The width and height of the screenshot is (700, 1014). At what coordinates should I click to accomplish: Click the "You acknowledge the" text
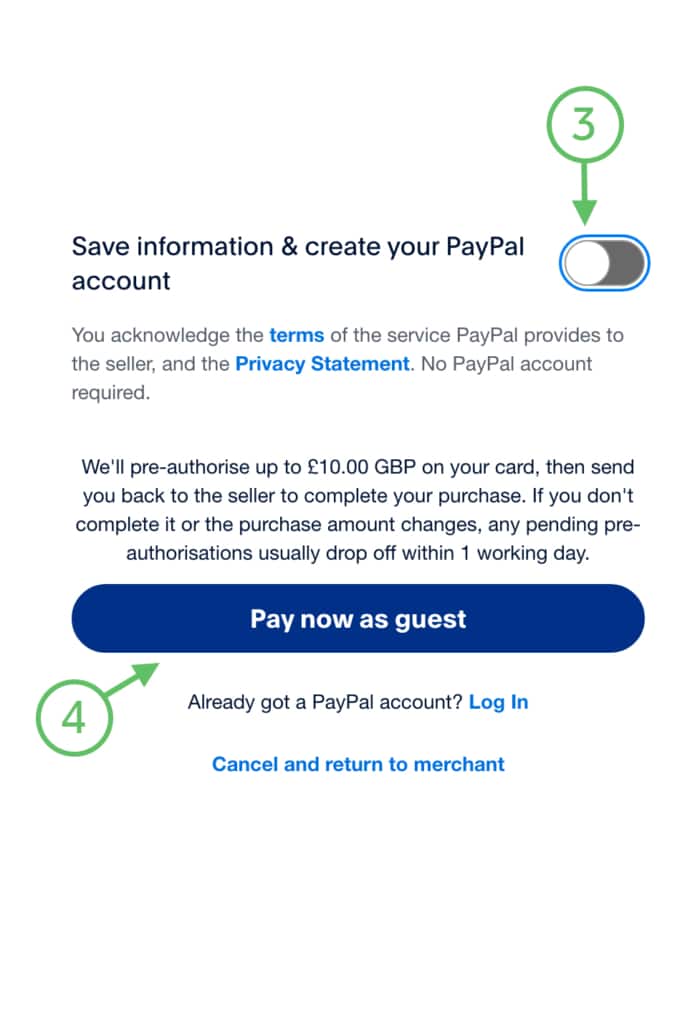click(x=167, y=335)
